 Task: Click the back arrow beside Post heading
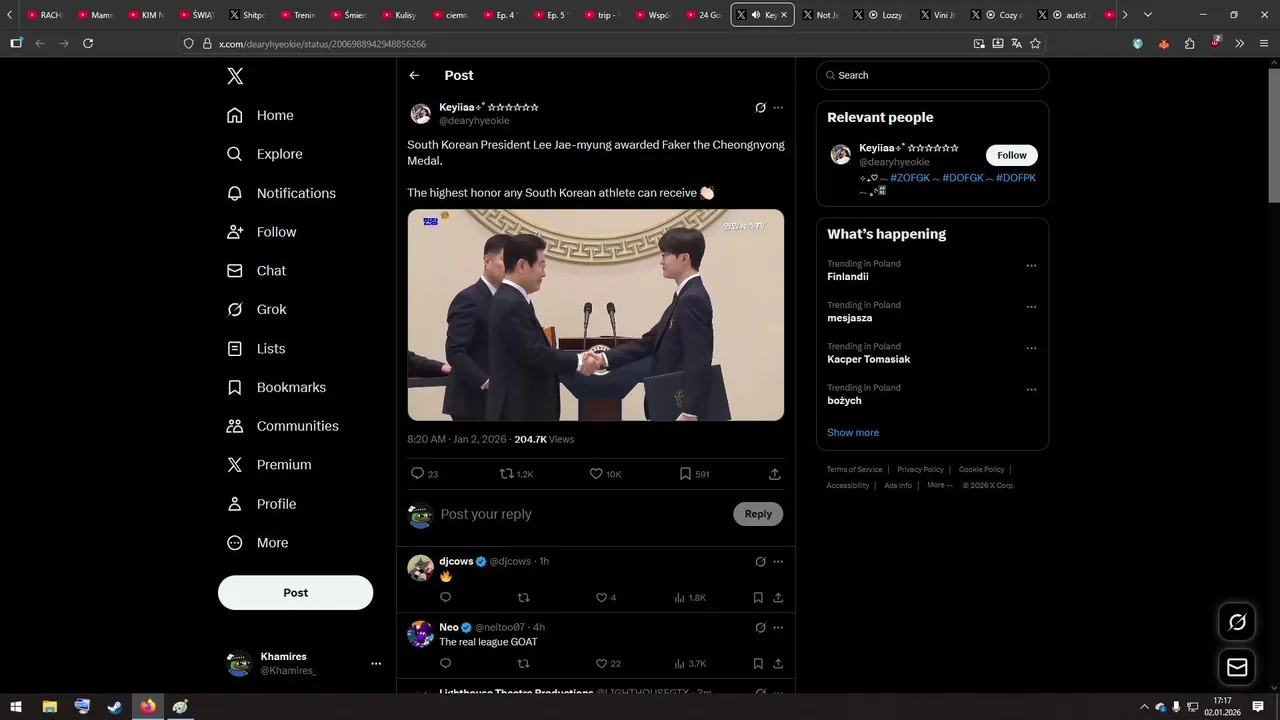[x=414, y=75]
